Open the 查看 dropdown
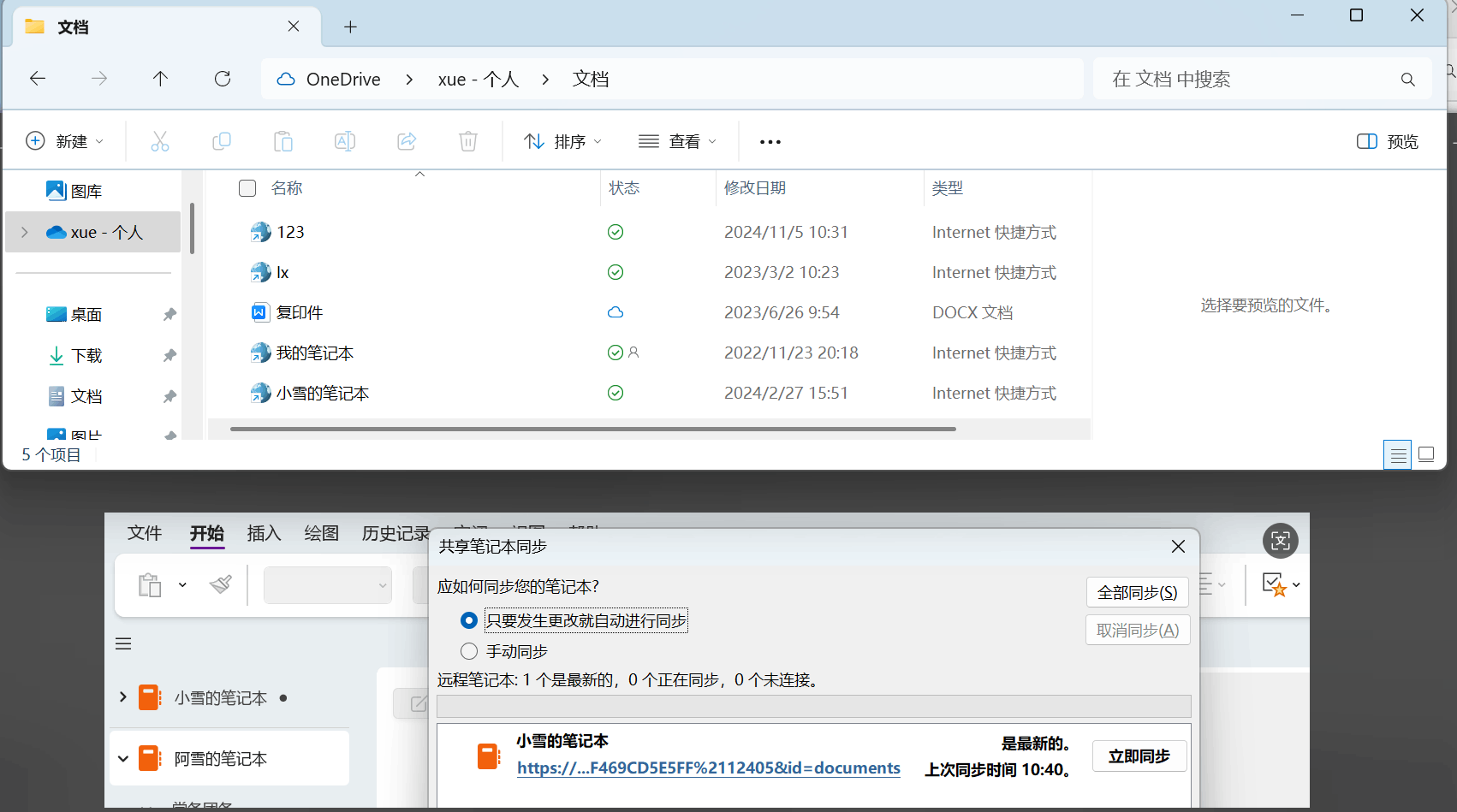 (677, 141)
